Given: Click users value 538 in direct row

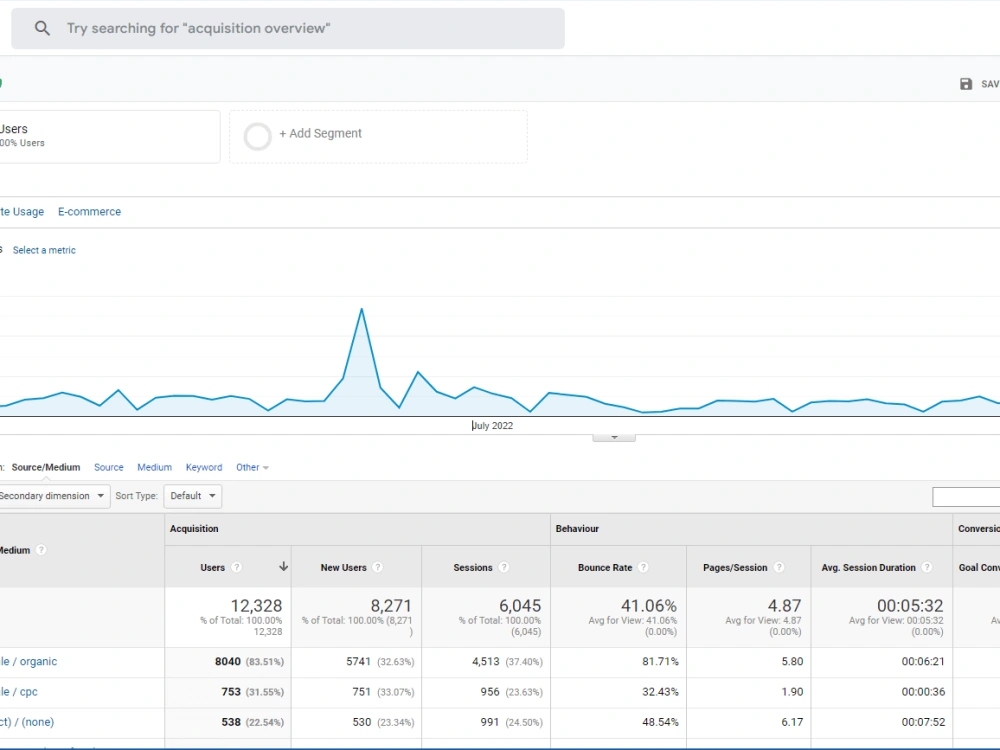Looking at the screenshot, I should click(231, 722).
